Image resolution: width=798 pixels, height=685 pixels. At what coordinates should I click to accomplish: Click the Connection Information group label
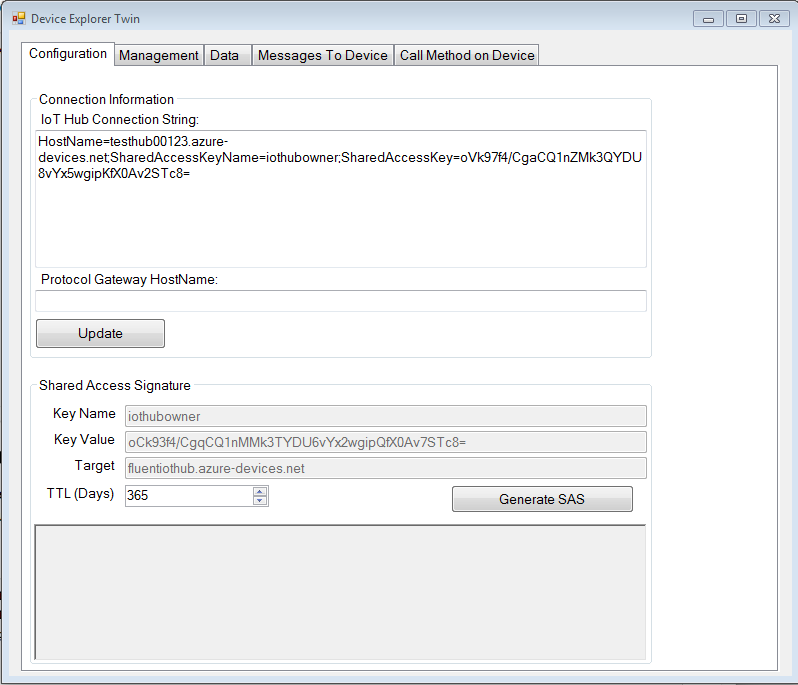106,99
